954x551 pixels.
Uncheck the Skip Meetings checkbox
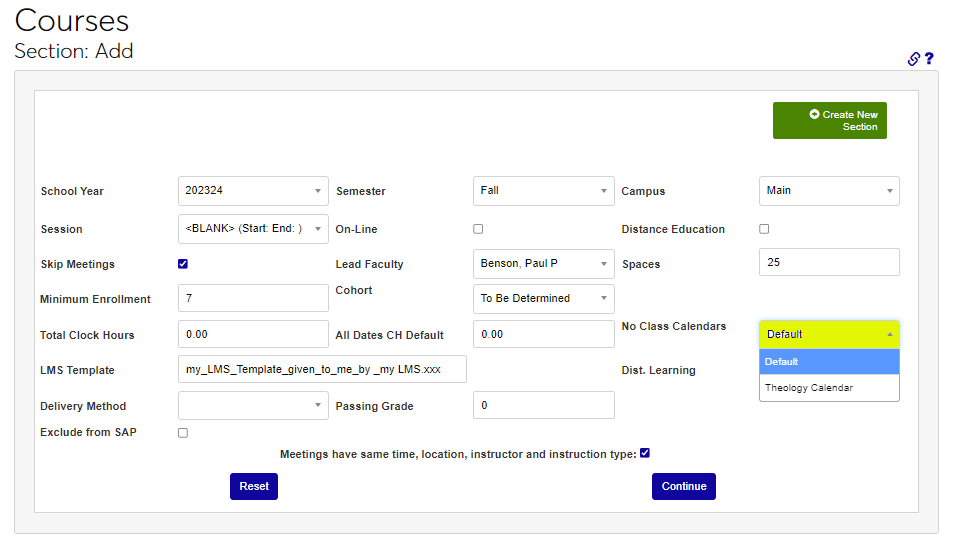click(183, 264)
